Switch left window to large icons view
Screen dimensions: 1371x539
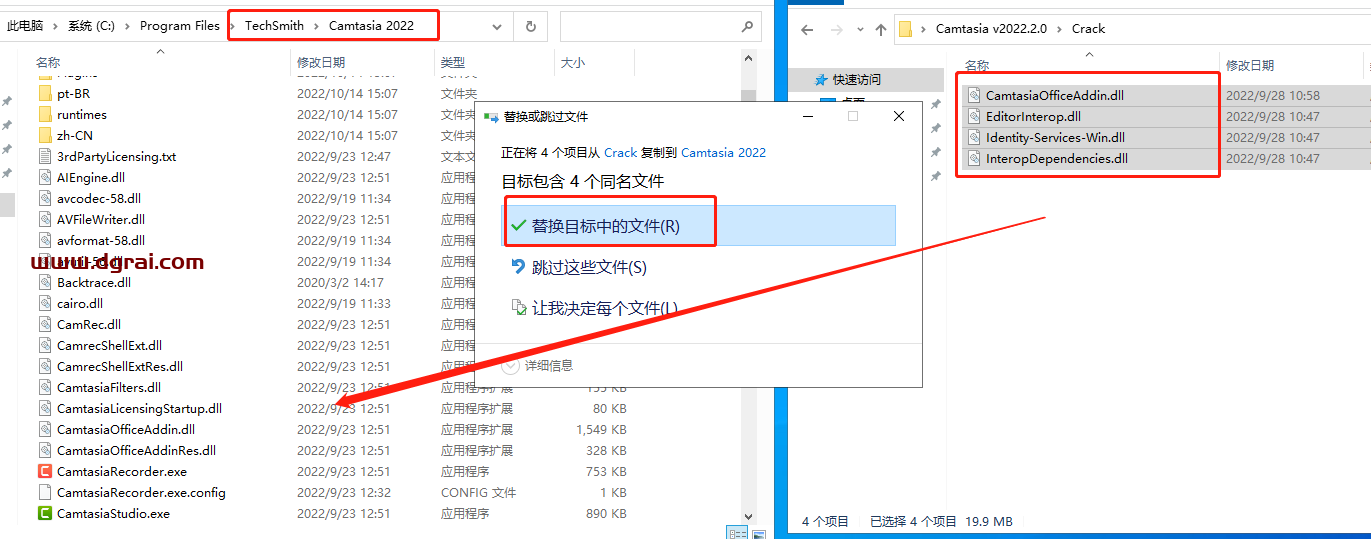757,533
